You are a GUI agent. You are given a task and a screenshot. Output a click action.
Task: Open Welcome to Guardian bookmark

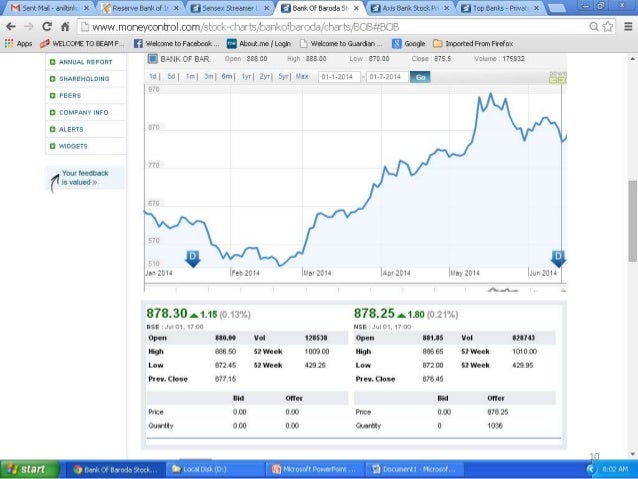(341, 44)
